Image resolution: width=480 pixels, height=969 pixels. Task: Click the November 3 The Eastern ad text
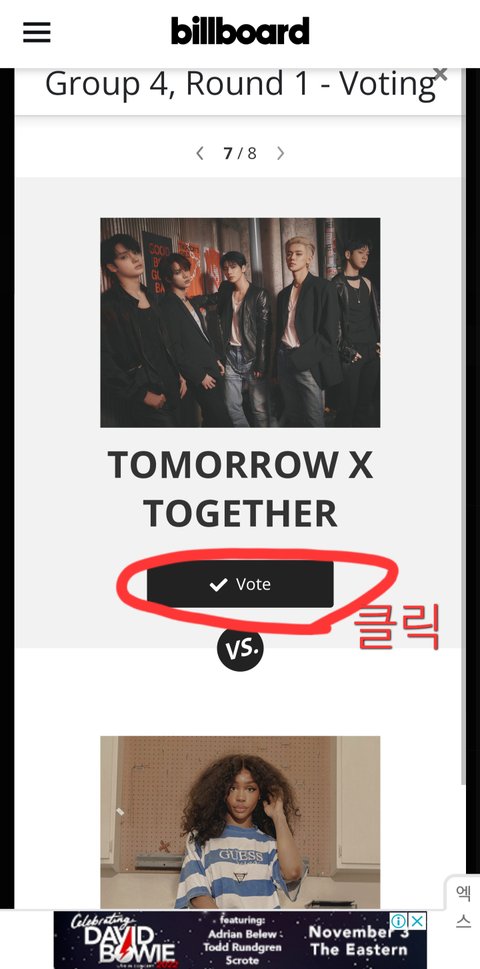[359, 941]
